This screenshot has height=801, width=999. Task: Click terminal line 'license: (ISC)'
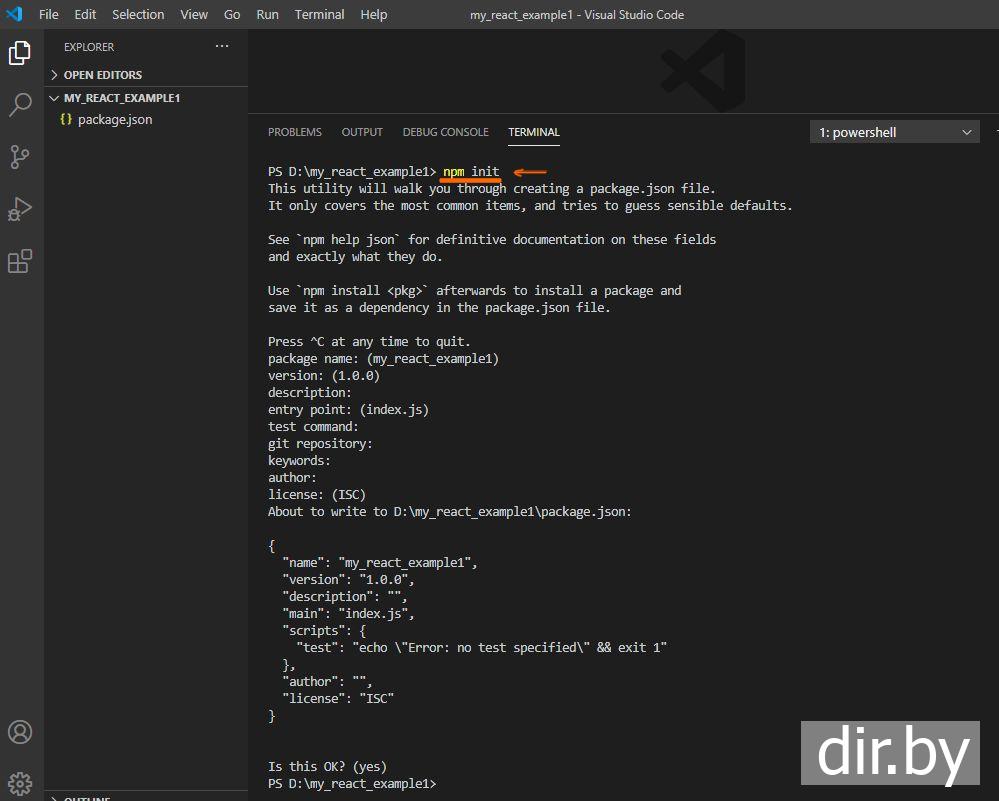pos(317,494)
